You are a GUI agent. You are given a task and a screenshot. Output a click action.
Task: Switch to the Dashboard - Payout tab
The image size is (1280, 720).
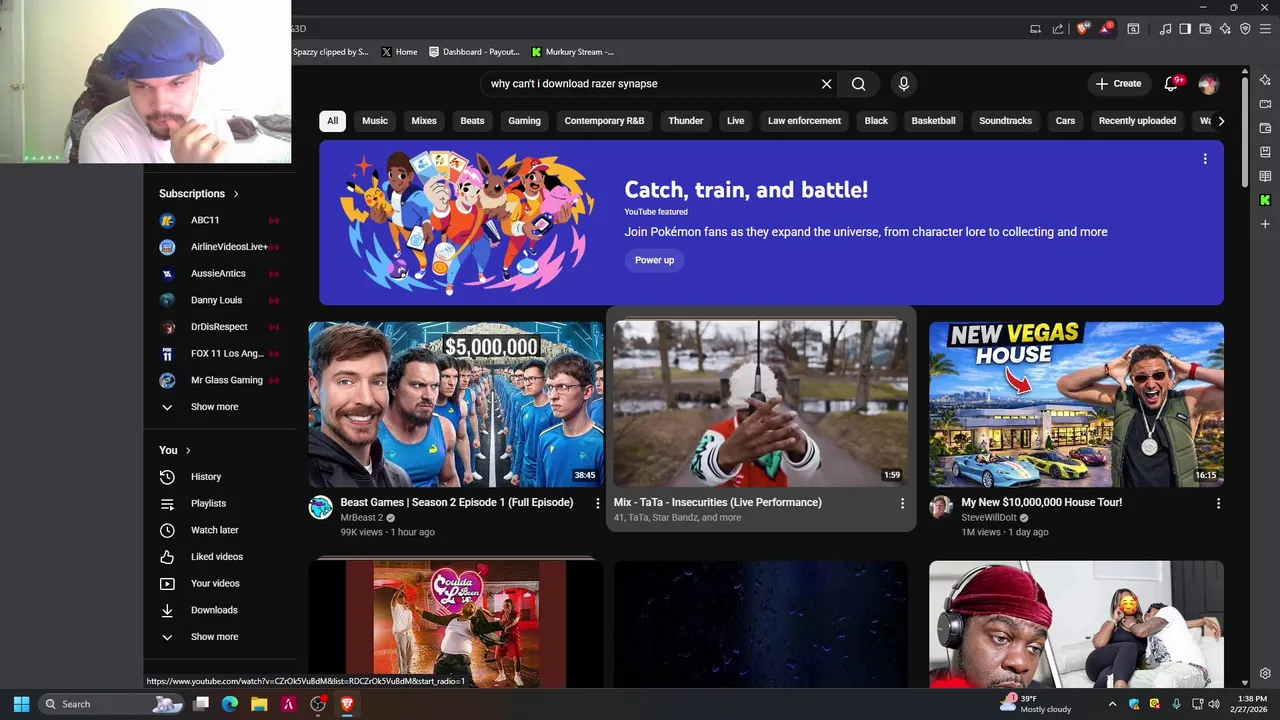(474, 52)
